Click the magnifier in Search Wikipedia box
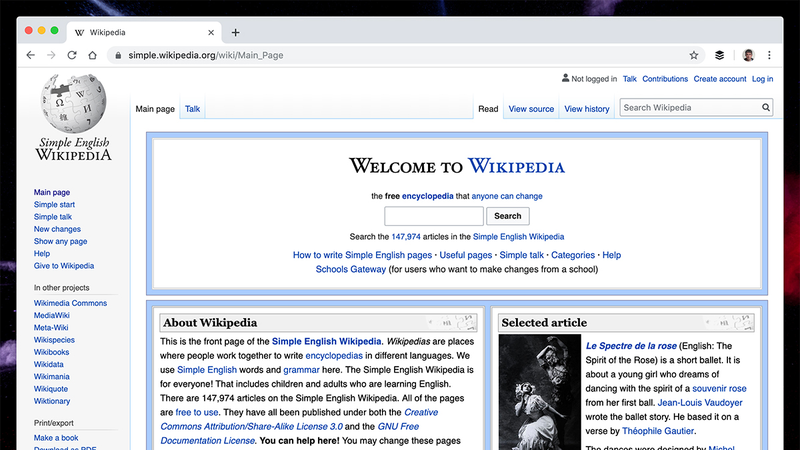The width and height of the screenshot is (800, 450). point(766,108)
